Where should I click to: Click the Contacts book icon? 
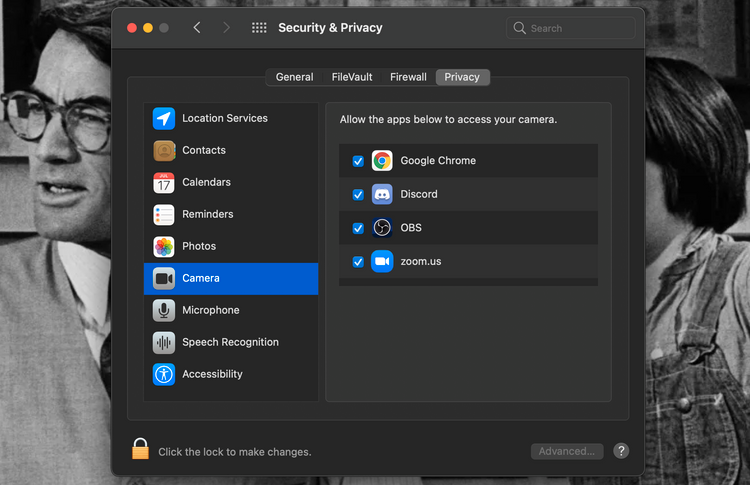pos(164,150)
